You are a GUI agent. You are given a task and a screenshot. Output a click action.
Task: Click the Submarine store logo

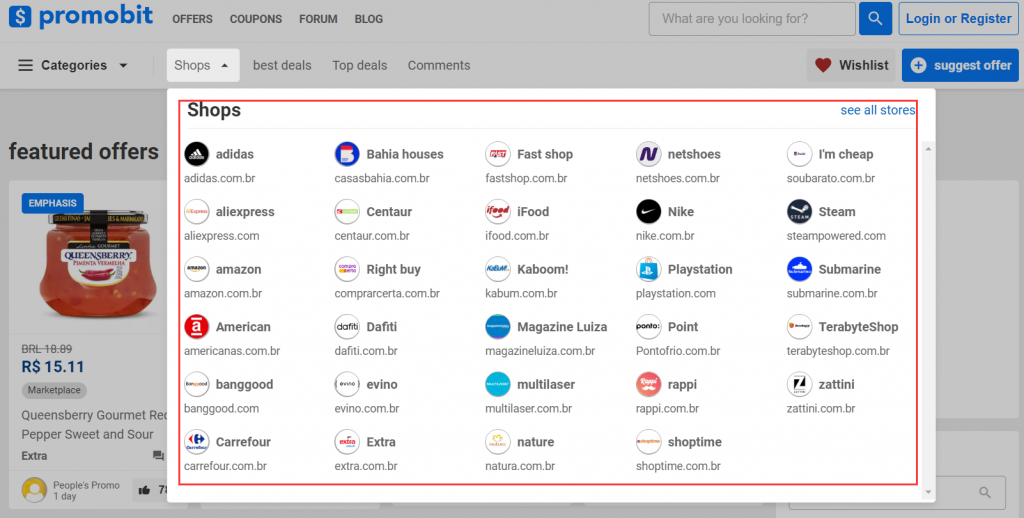[x=799, y=269]
